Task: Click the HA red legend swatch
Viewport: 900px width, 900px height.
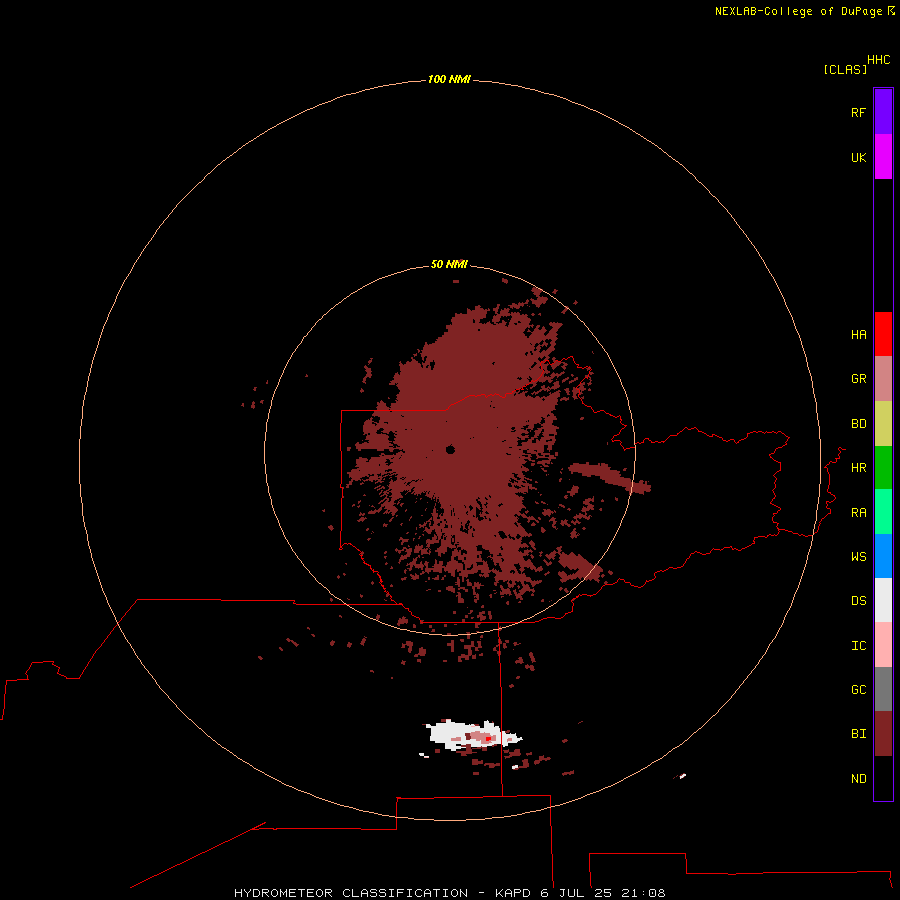Action: [883, 334]
